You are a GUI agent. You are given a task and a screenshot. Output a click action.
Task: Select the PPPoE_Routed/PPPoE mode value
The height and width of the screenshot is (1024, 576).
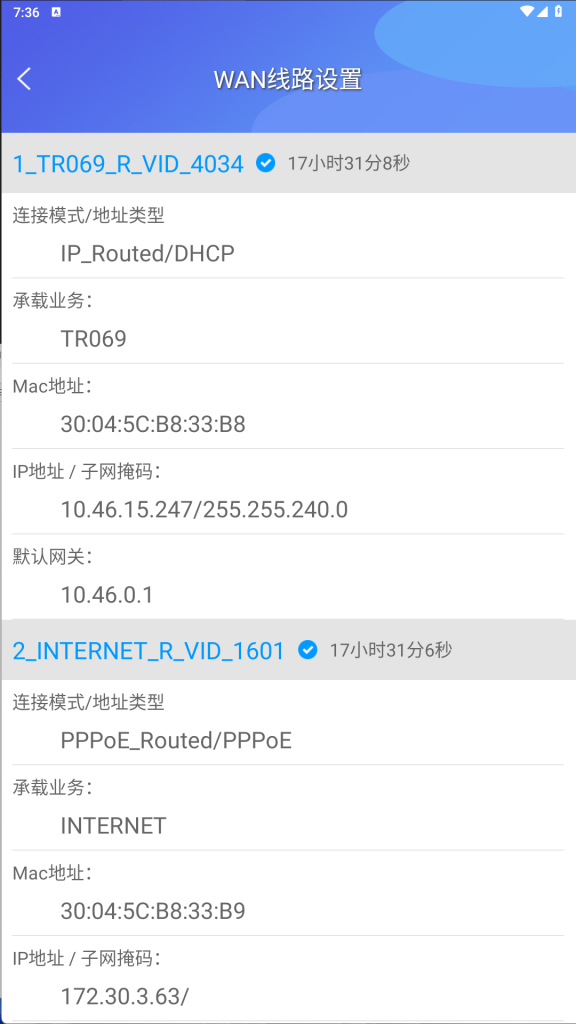coord(176,741)
